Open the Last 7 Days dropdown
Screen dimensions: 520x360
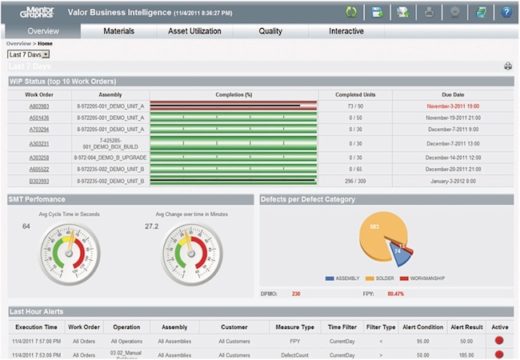(x=28, y=54)
